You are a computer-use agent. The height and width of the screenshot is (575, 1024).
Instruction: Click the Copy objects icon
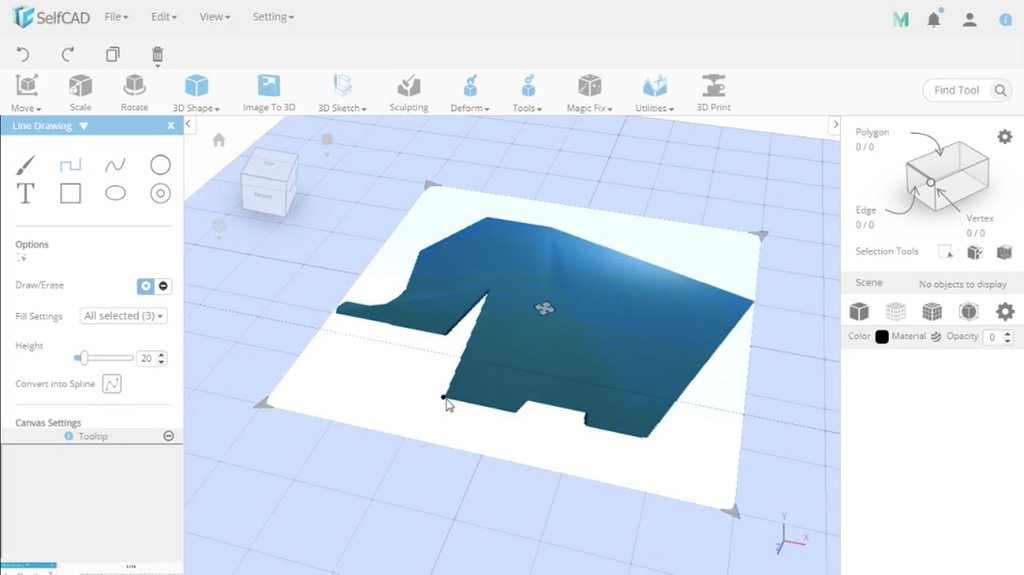[x=113, y=54]
